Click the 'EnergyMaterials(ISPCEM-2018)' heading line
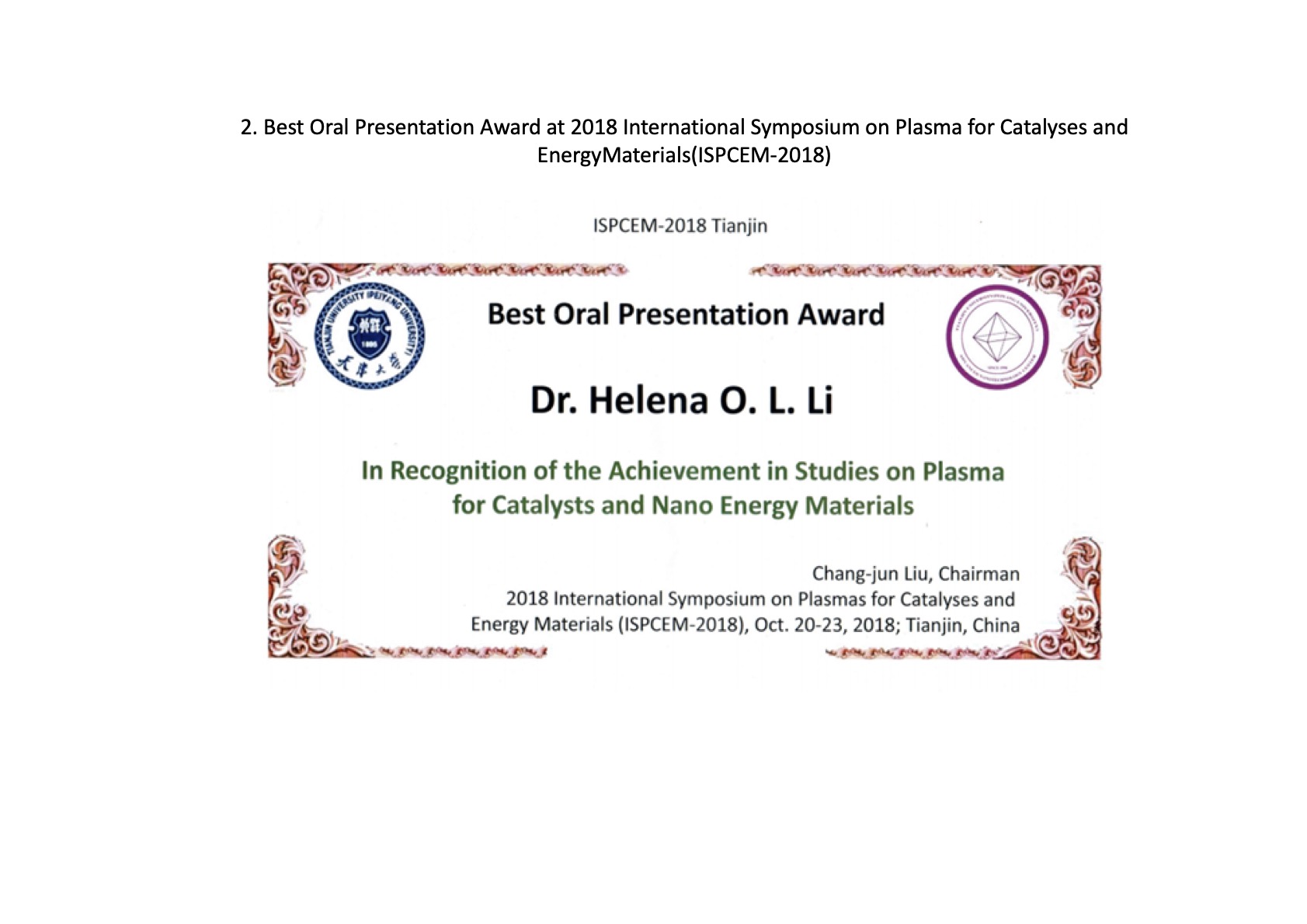 tap(684, 155)
